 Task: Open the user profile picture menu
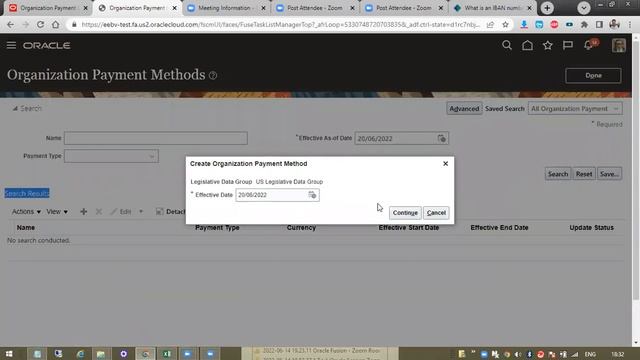(619, 45)
